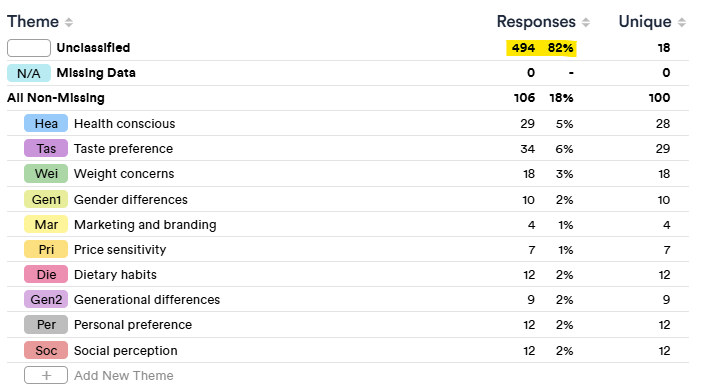Click the highlighted 494 82% responses value
The height and width of the screenshot is (389, 704).
(x=541, y=48)
